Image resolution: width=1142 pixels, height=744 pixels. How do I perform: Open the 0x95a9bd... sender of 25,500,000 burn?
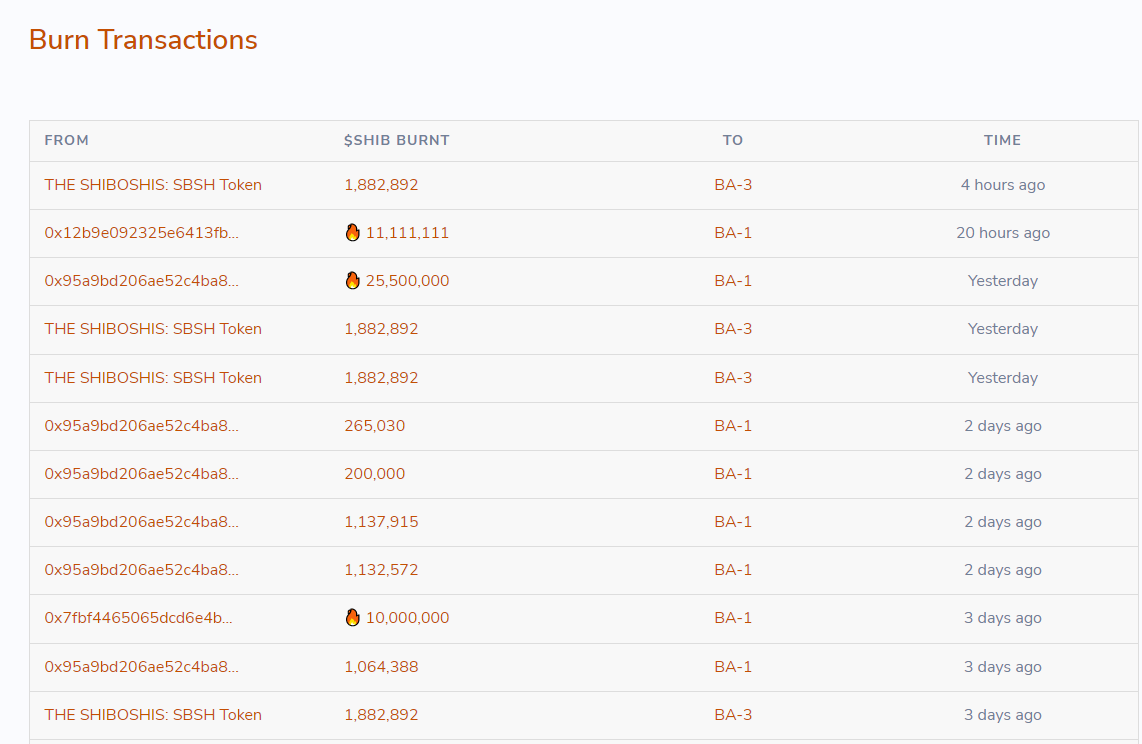click(141, 281)
